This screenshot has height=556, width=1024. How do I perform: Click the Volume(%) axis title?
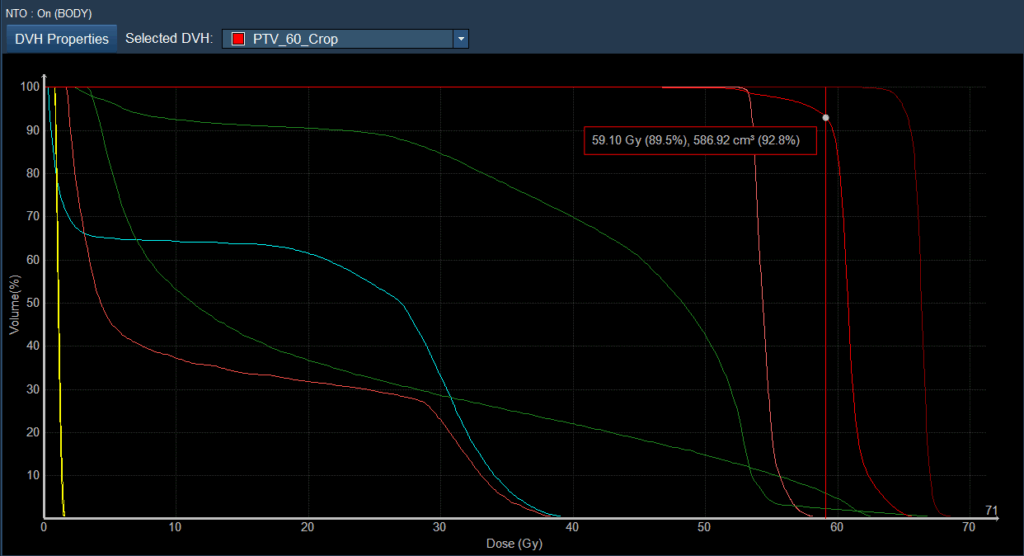[14, 300]
